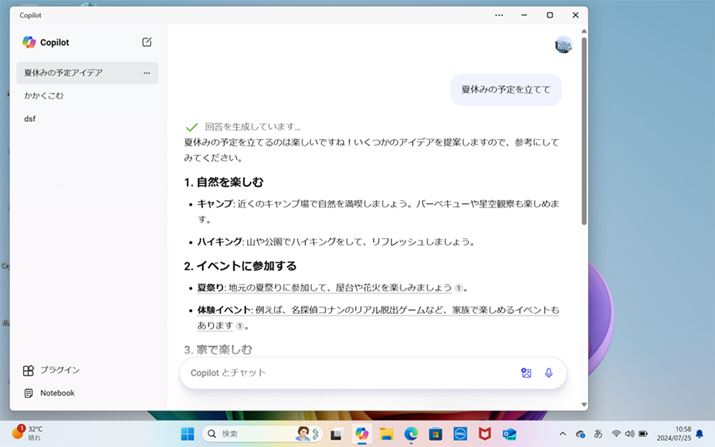715x447 pixels.
Task: Open options for 夏休みの予定アイデア chat
Action: click(x=147, y=73)
